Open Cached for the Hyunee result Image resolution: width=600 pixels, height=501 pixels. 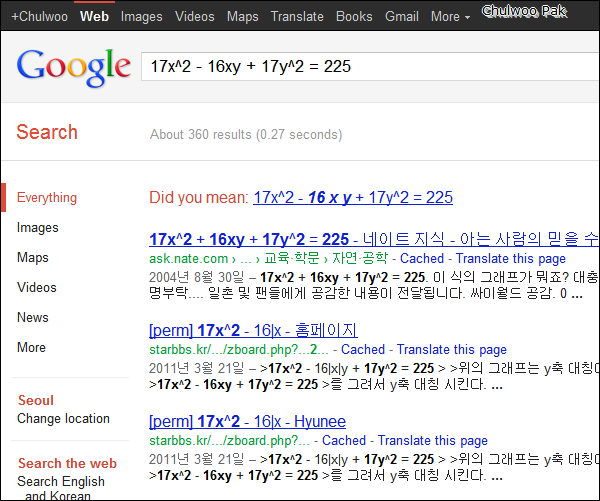[344, 441]
